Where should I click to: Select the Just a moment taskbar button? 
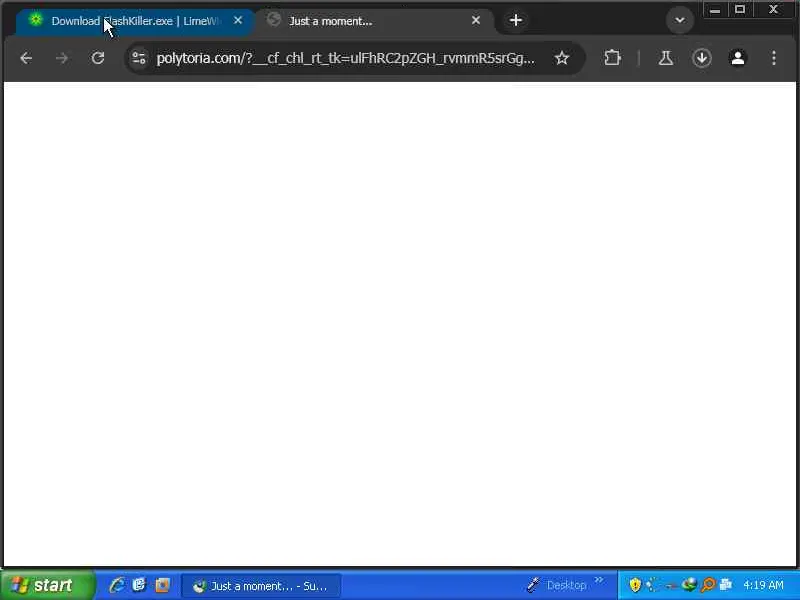pos(261,586)
